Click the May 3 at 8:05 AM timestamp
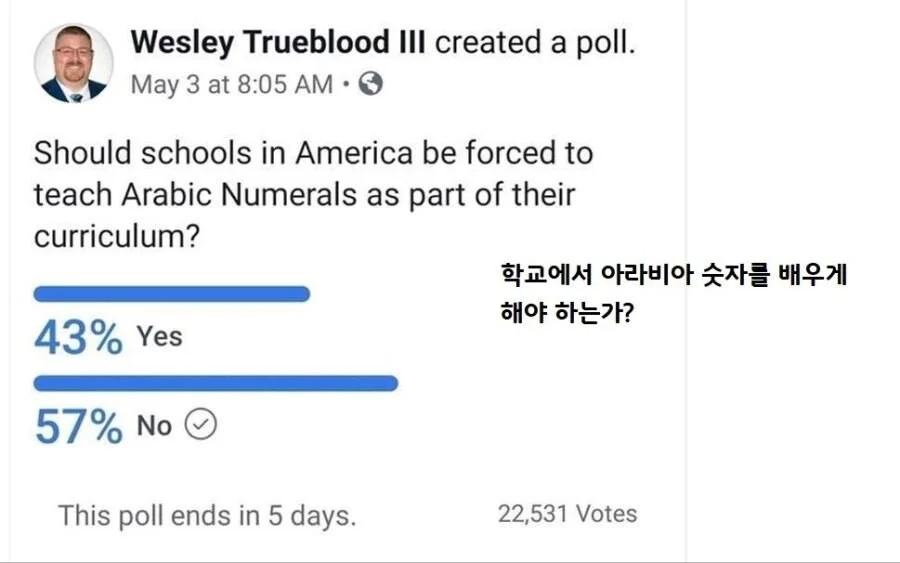The height and width of the screenshot is (563, 900). tap(232, 85)
